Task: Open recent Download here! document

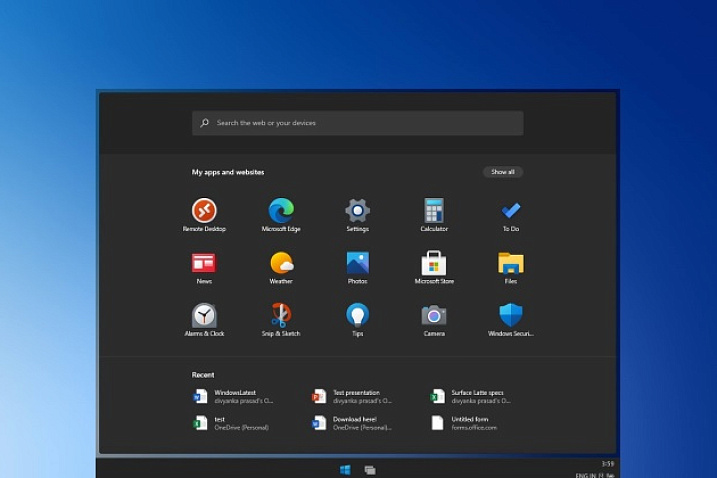Action: [x=352, y=423]
